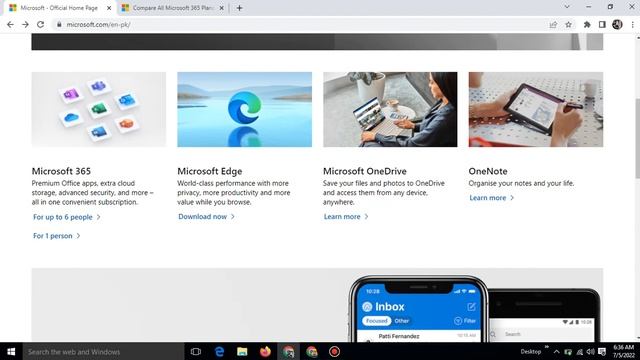Share this page icon in address bar
Image resolution: width=640 pixels, height=360 pixels.
(x=553, y=24)
